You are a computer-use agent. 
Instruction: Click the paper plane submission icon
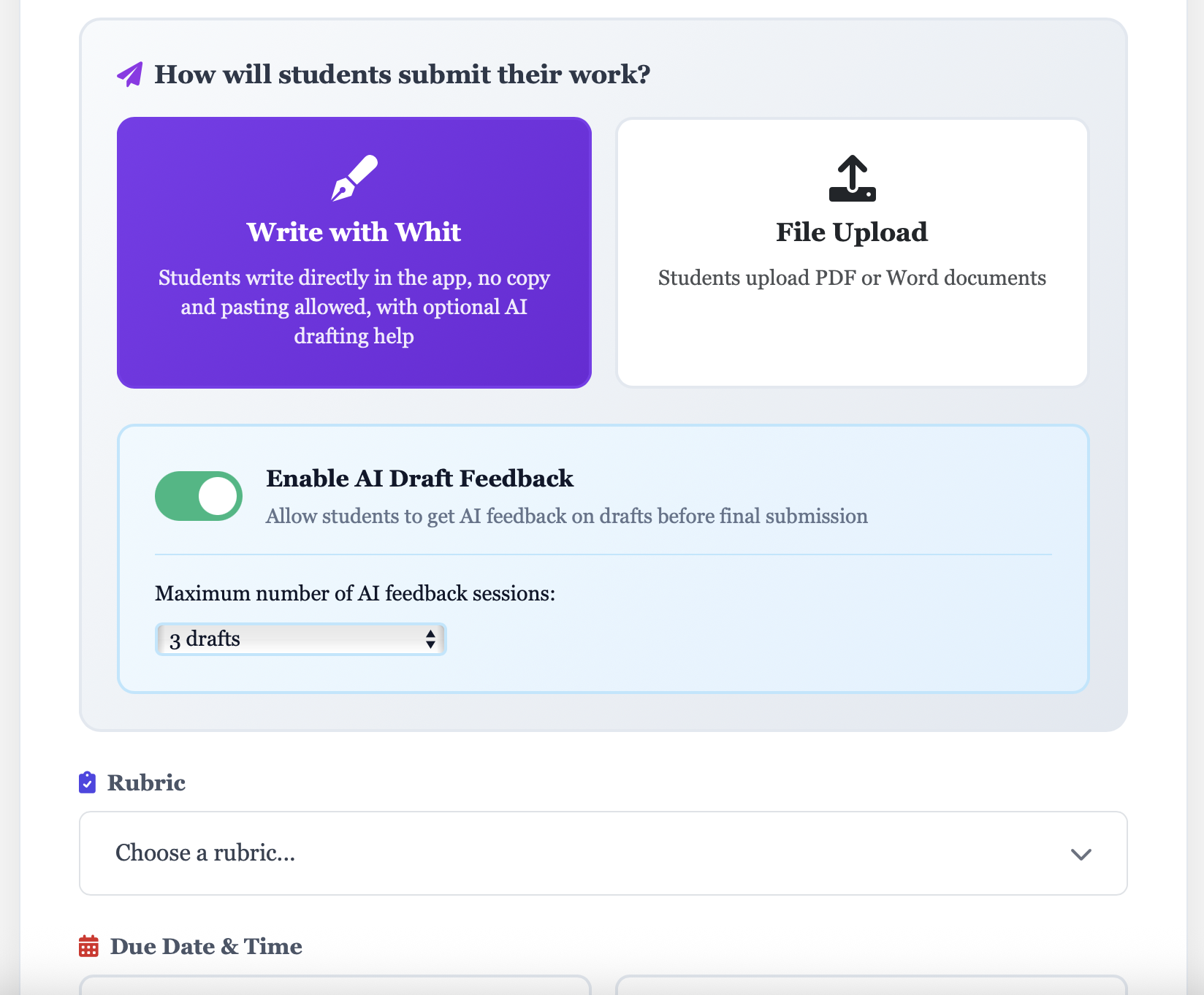[130, 75]
